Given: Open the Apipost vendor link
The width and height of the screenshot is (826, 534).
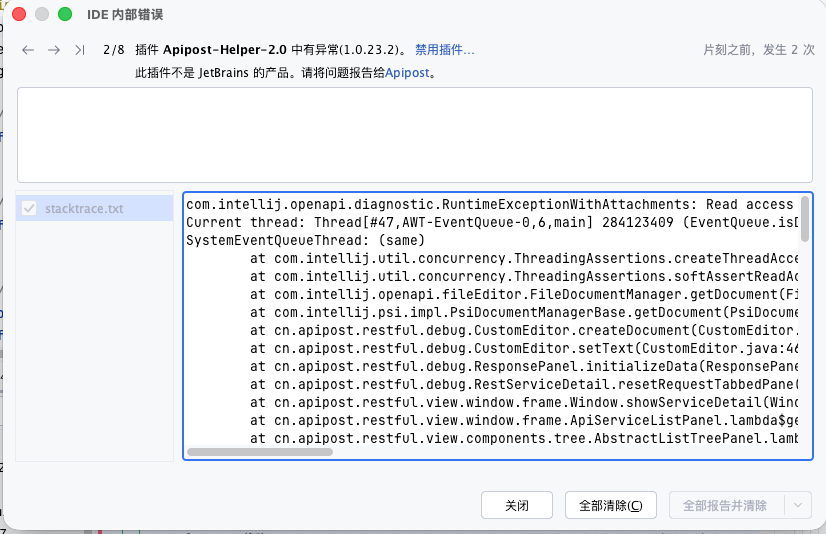Looking at the screenshot, I should pos(407,73).
